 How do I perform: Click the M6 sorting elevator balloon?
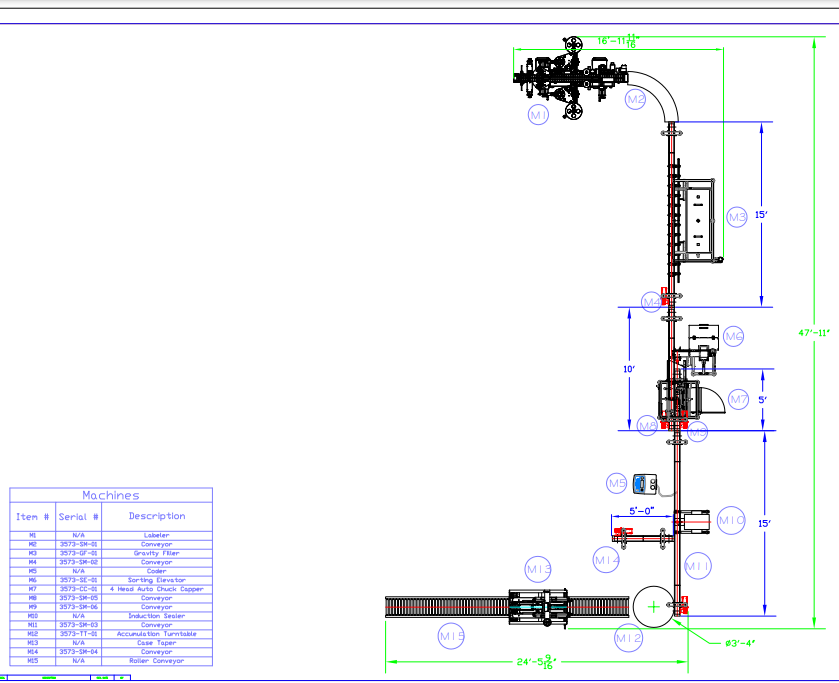pos(734,336)
